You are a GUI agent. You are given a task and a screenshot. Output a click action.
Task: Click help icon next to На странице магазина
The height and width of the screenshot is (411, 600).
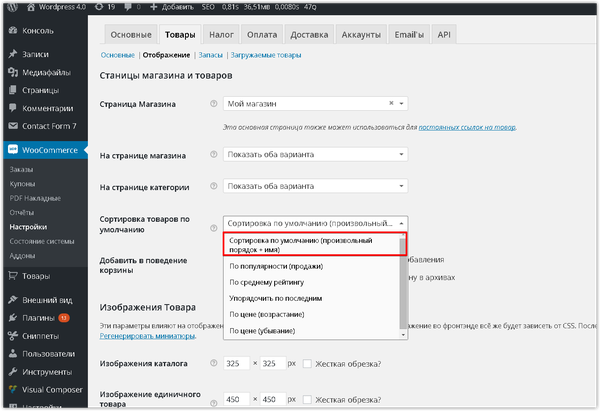(x=214, y=154)
